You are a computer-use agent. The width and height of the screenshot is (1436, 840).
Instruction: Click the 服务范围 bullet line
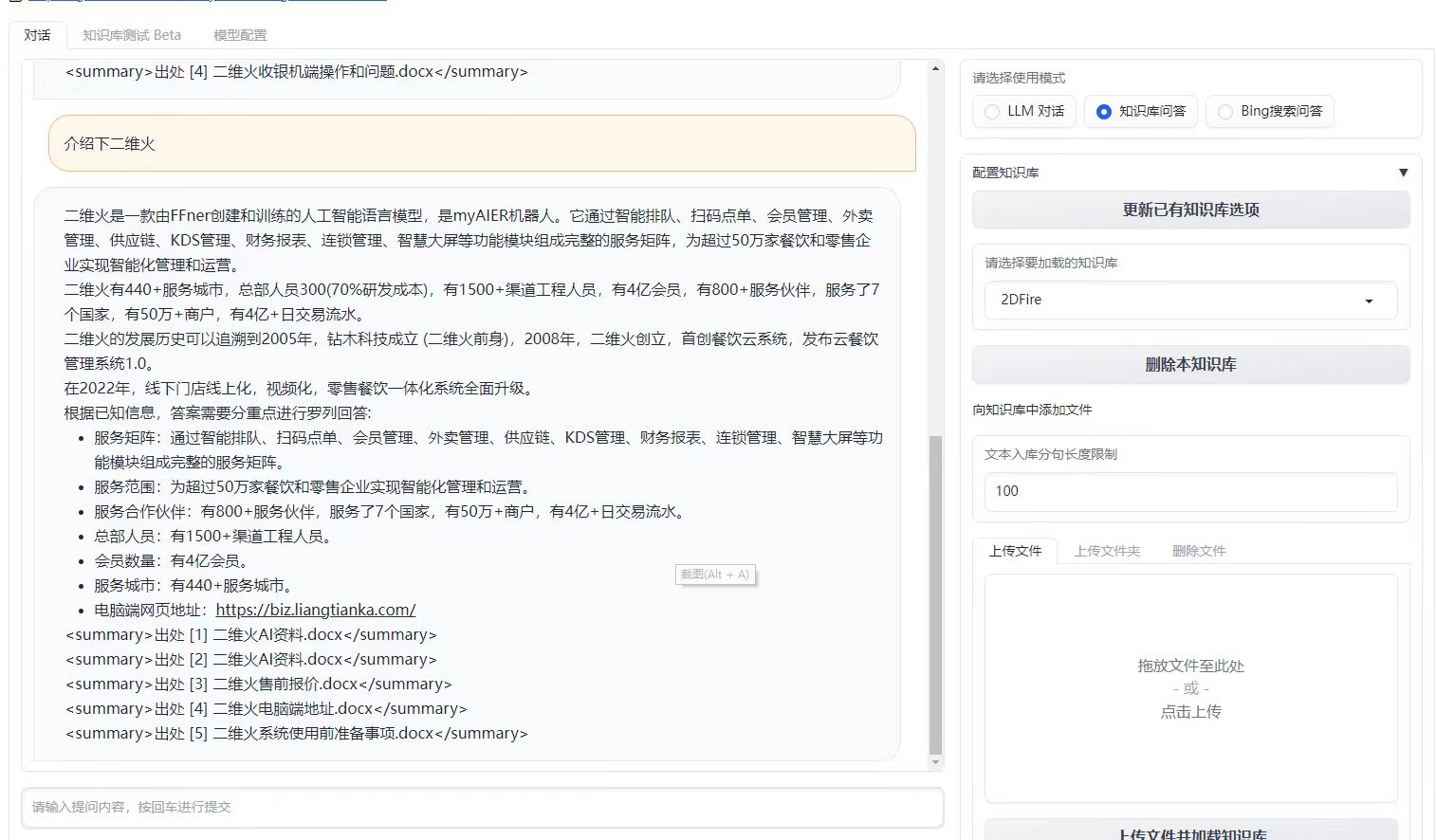(x=314, y=486)
